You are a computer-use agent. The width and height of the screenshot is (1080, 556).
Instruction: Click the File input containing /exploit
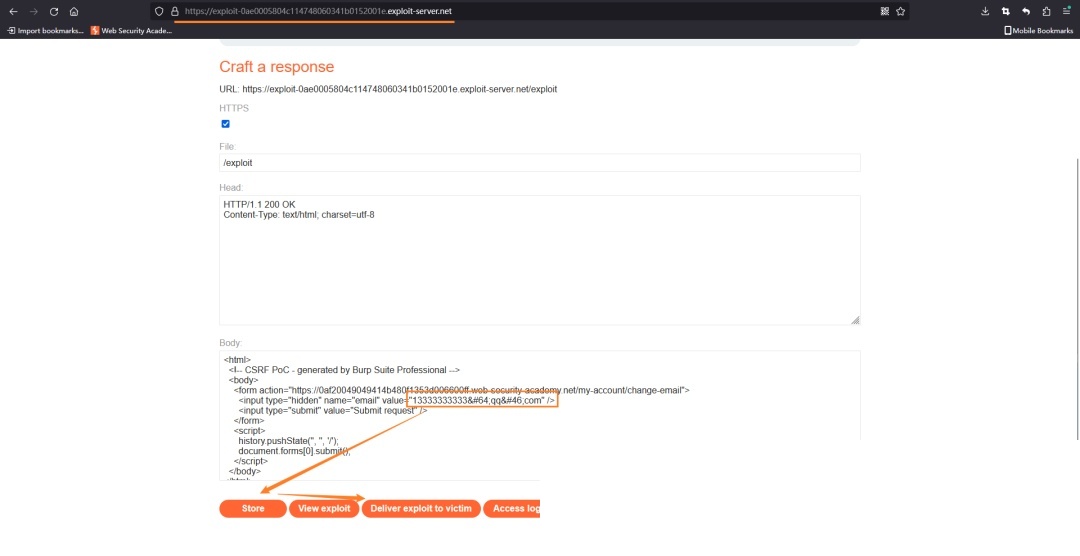(539, 163)
